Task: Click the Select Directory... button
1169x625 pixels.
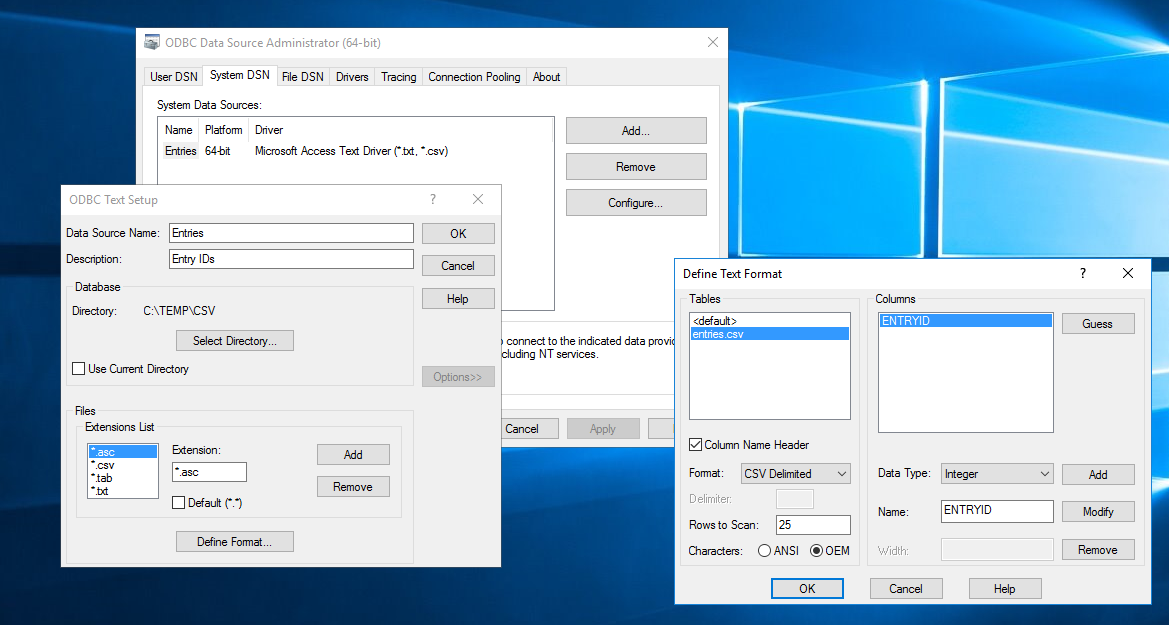Action: click(x=235, y=340)
